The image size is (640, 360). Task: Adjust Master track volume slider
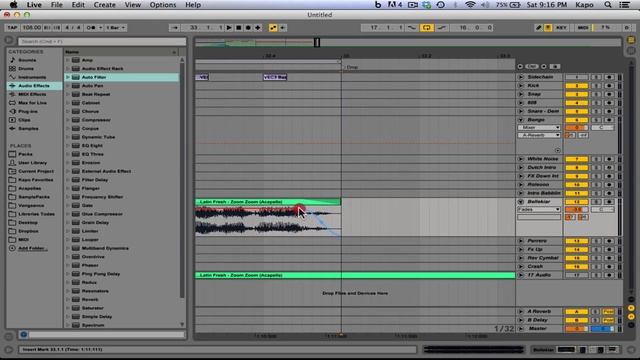click(576, 329)
